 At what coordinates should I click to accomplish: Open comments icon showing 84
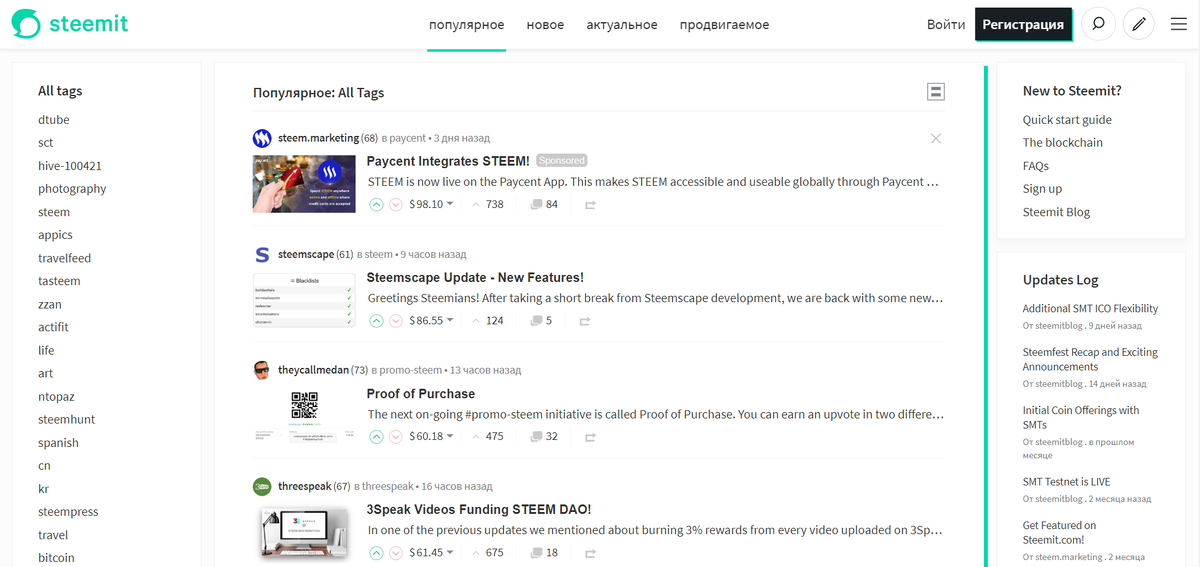[536, 204]
